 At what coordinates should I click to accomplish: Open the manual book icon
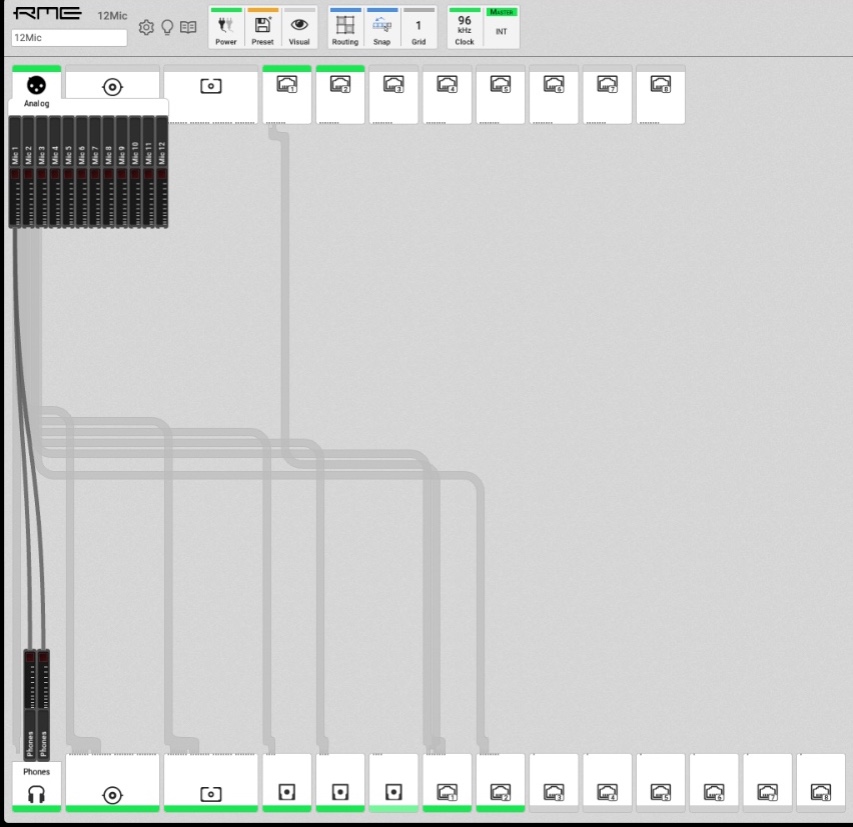tap(188, 27)
